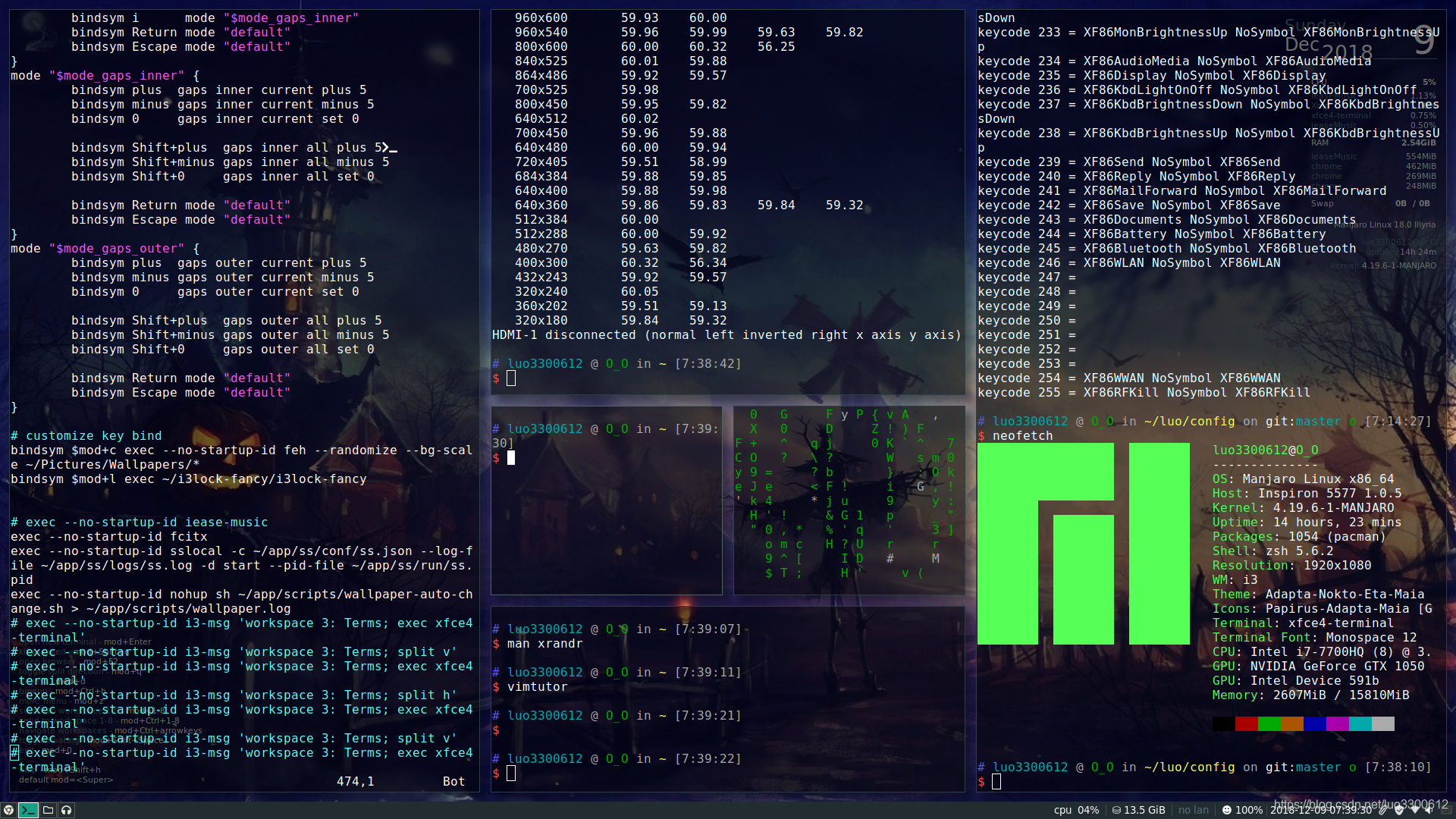Open the shield tray icon

(1399, 810)
